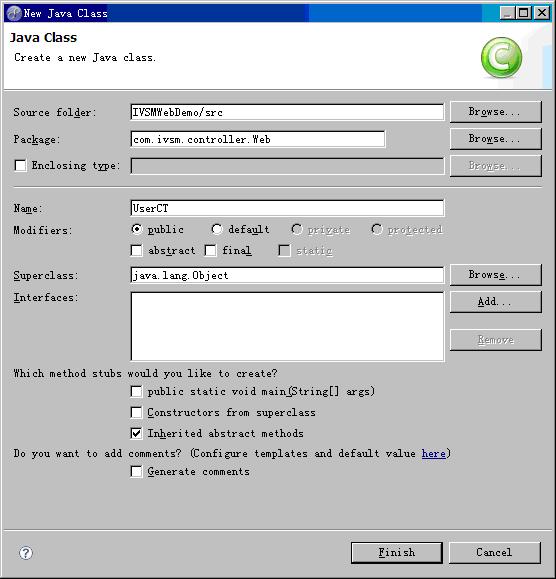Screen dimensions: 556x579
Task: Click the Source folder text field
Action: pos(287,112)
